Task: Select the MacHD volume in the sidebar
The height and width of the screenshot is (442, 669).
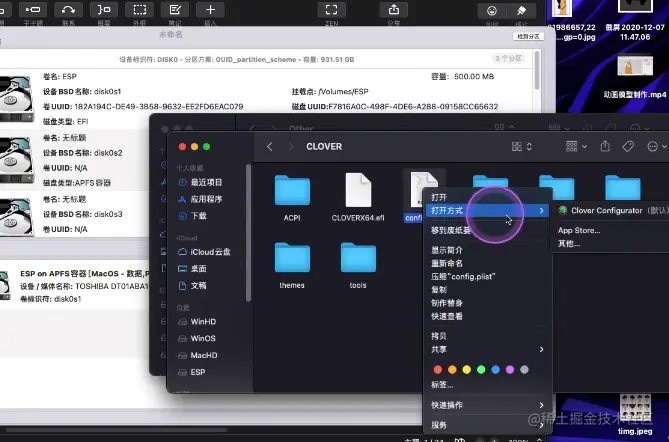Action: tap(204, 355)
